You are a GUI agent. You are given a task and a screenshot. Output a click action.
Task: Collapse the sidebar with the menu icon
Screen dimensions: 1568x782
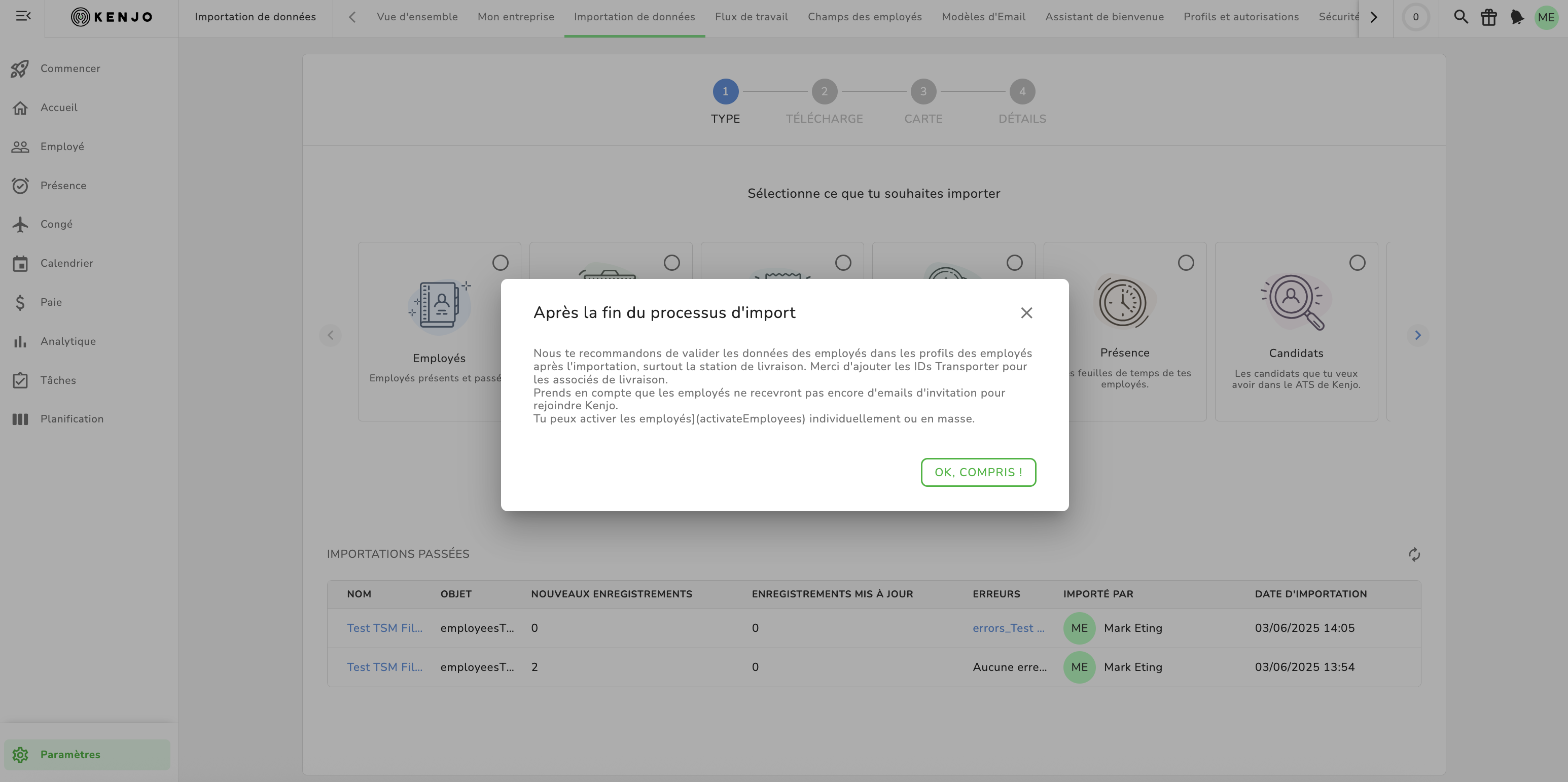[23, 16]
